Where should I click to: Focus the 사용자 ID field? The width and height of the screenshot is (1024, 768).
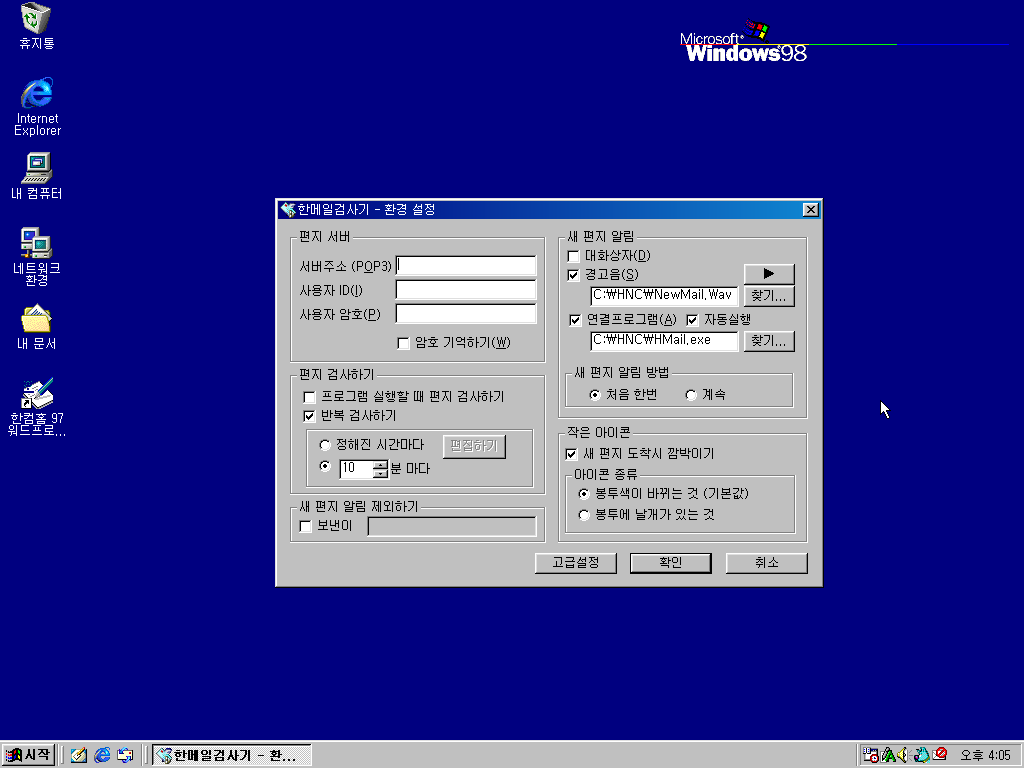coord(466,290)
